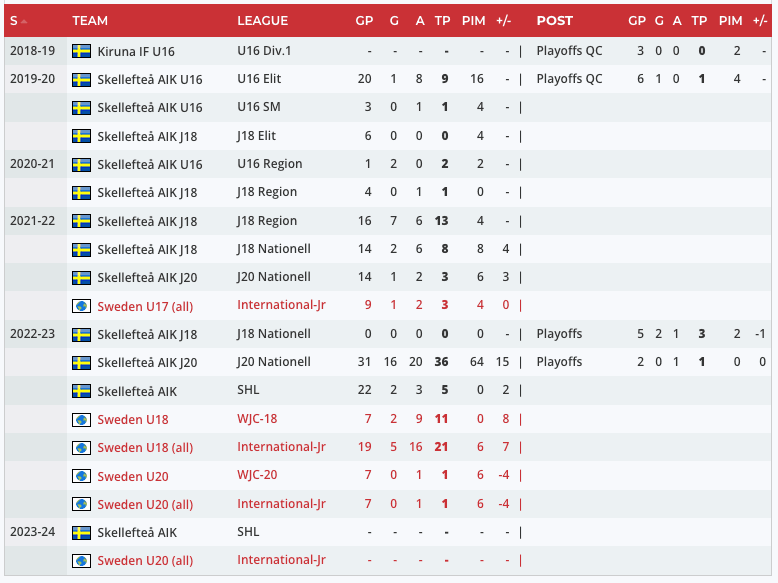
Task: Open the WJC-20 league link
Action: point(258,476)
